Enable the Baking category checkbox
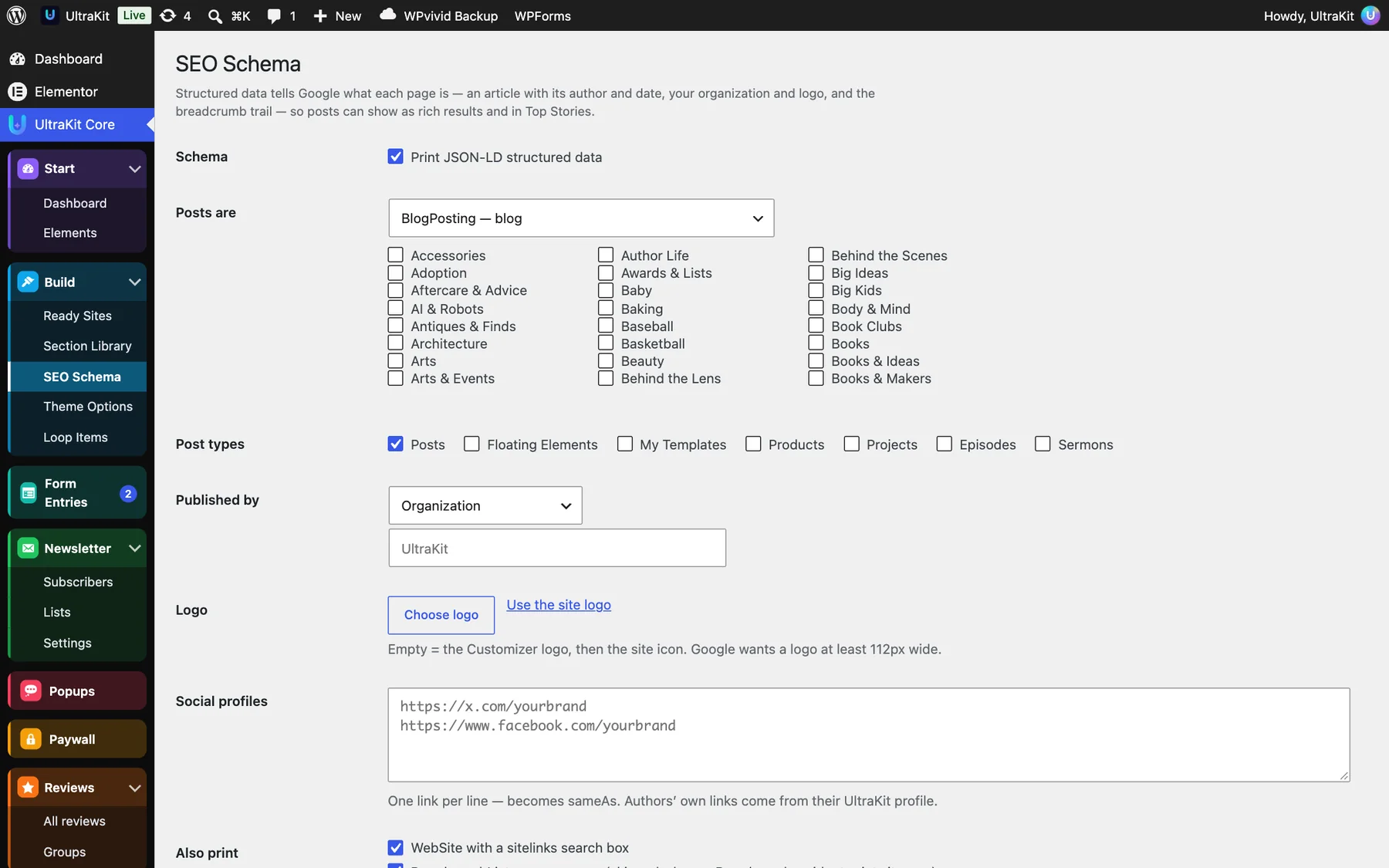1389x868 pixels. [x=606, y=308]
